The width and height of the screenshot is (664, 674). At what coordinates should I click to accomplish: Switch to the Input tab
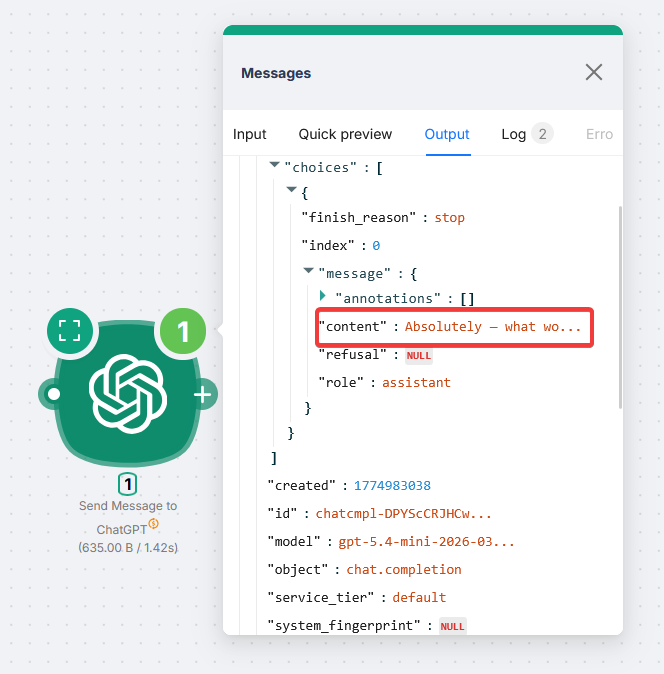250,134
